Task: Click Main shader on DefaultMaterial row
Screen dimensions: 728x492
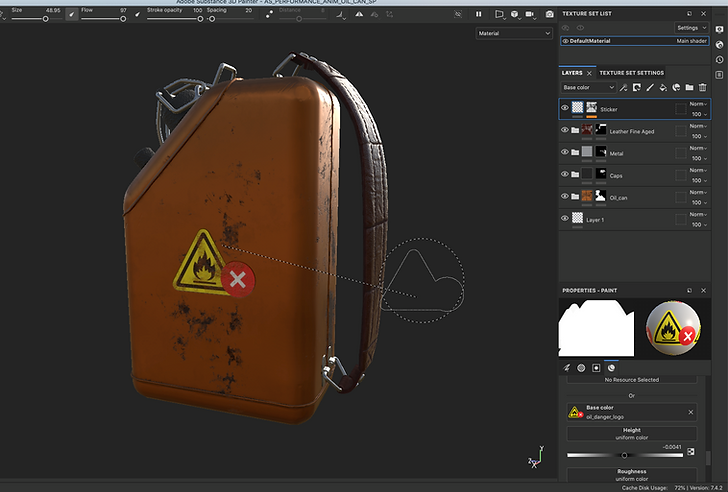Action: coord(691,41)
